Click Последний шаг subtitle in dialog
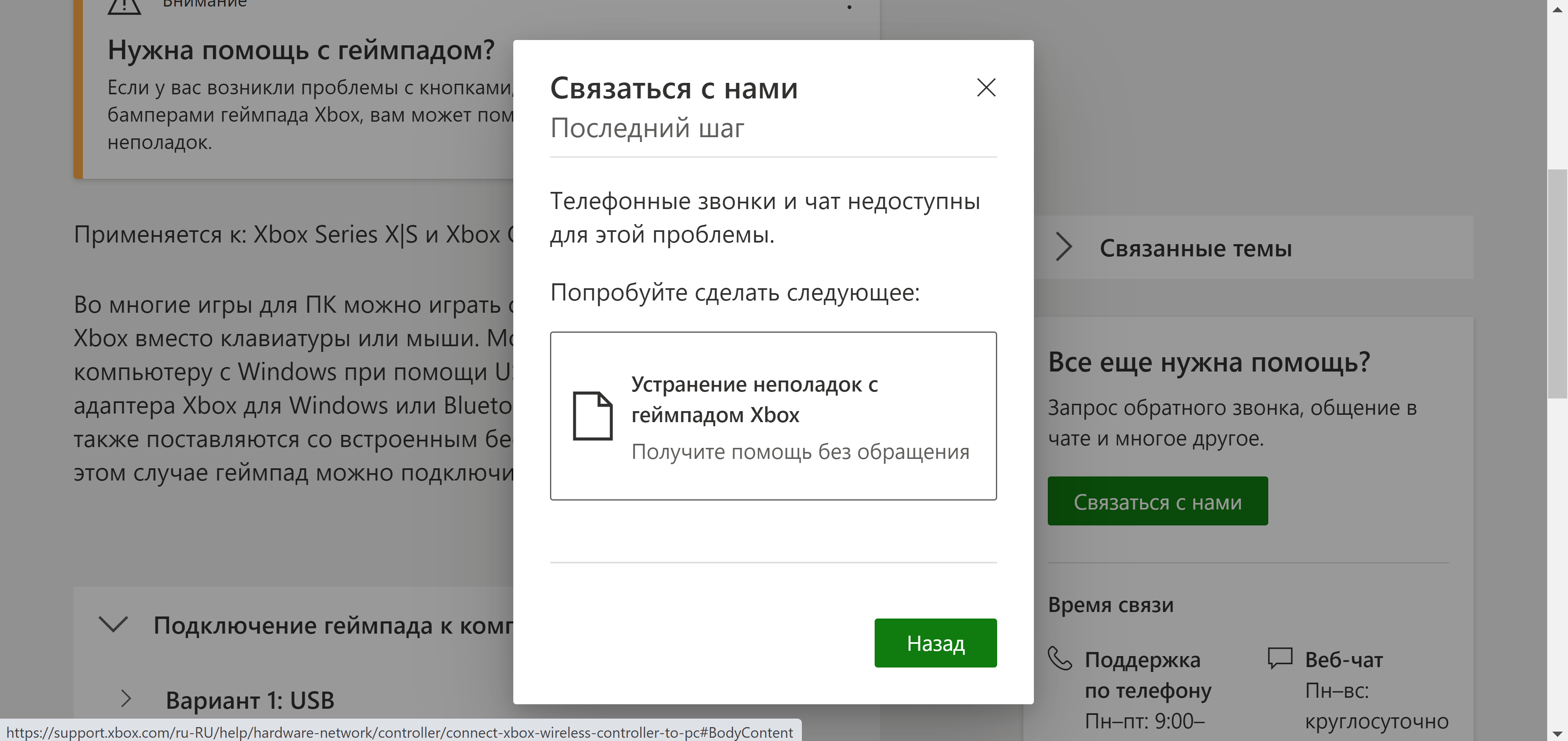Screen dimensions: 1568x741 tap(646, 128)
